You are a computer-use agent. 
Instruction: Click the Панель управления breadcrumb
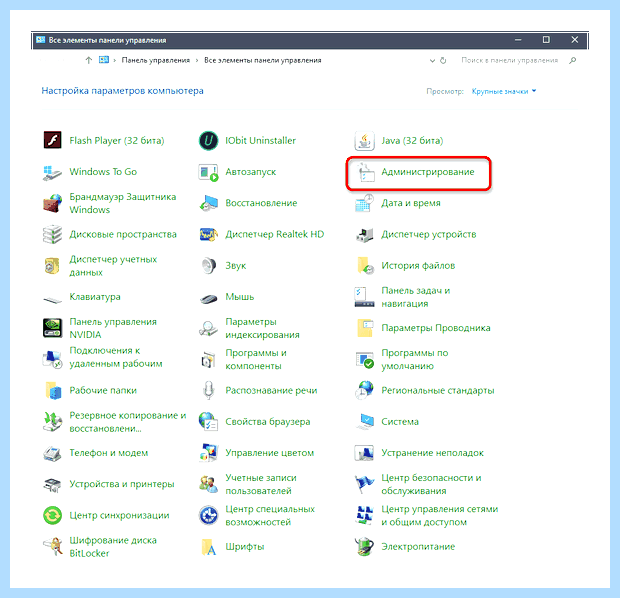point(155,61)
